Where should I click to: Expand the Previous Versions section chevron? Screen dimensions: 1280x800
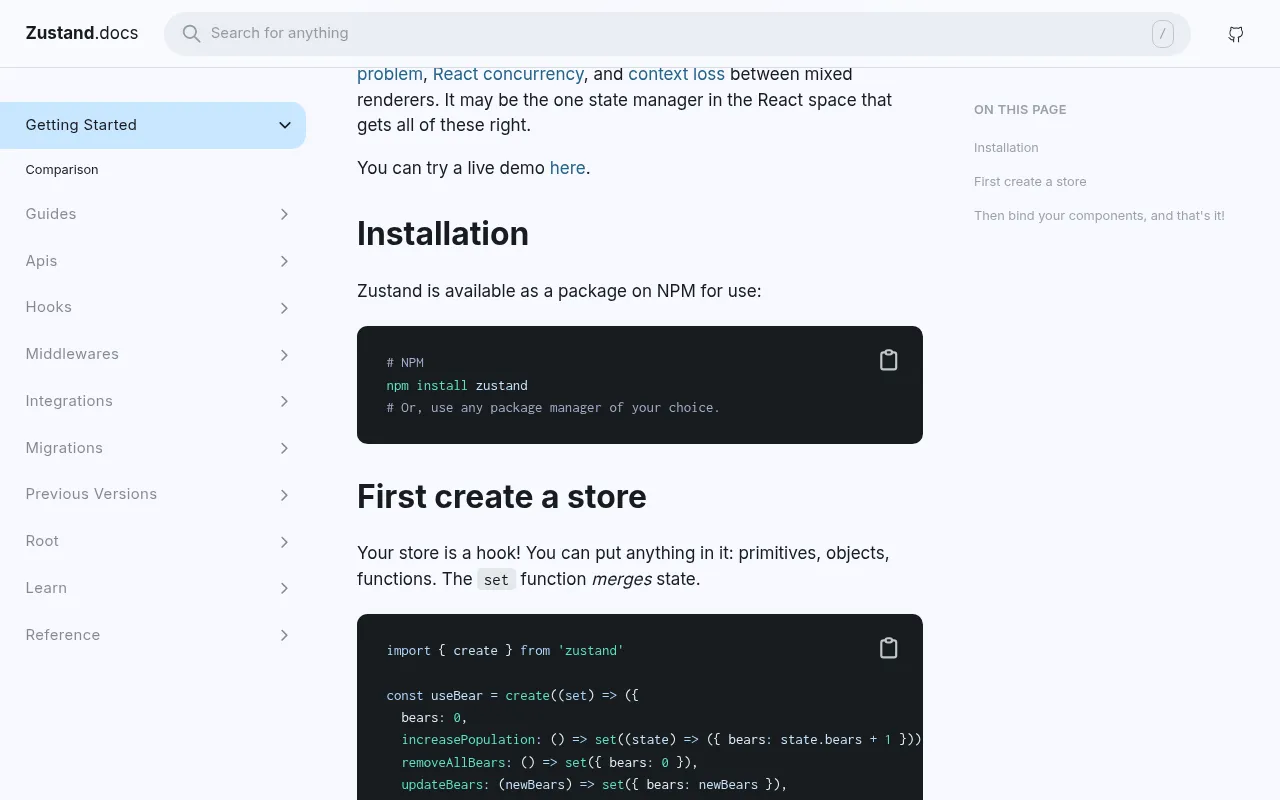[284, 495]
